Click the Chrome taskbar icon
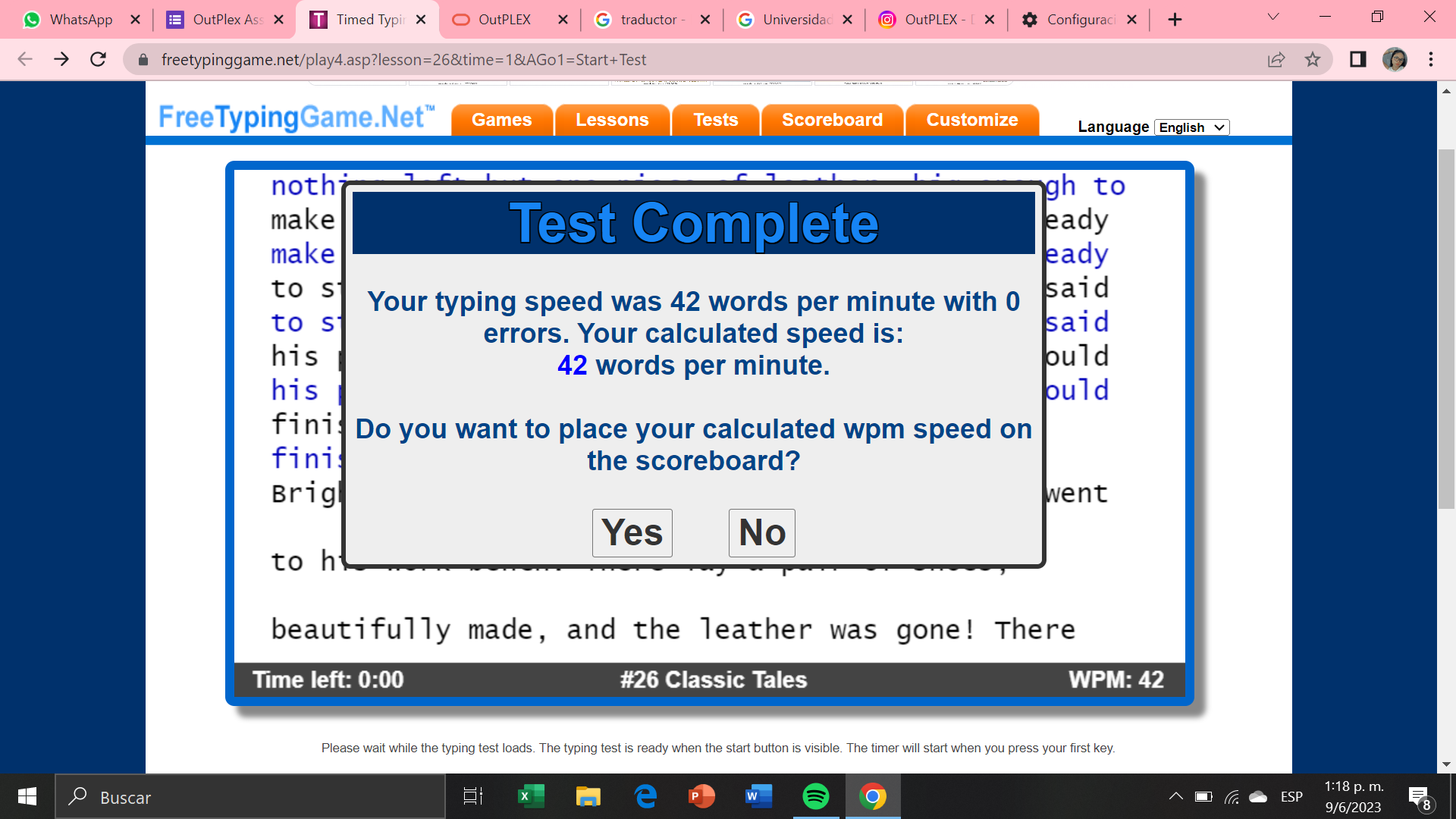The image size is (1456, 819). (x=873, y=796)
